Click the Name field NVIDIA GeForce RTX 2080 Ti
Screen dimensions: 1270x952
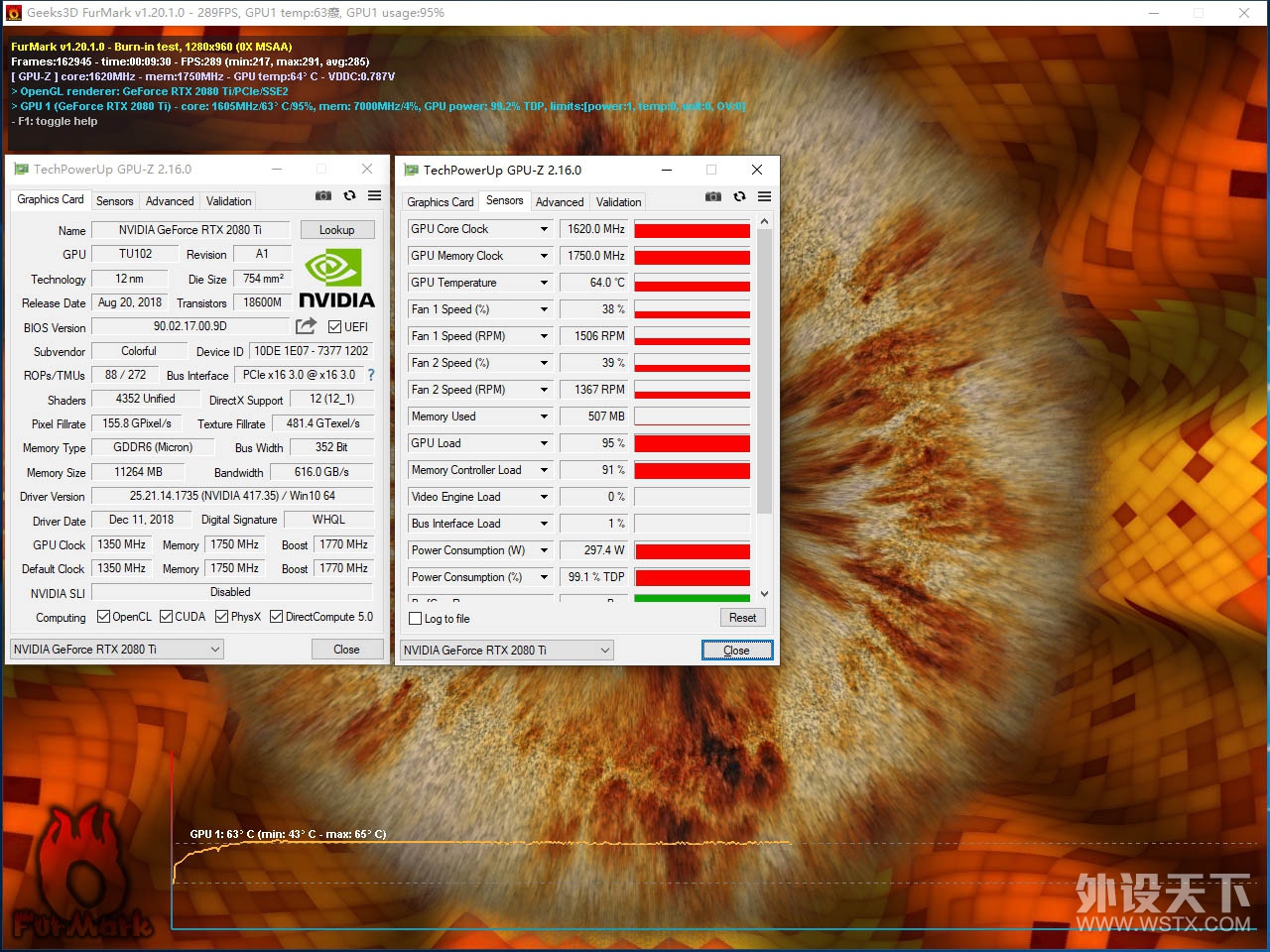(190, 230)
